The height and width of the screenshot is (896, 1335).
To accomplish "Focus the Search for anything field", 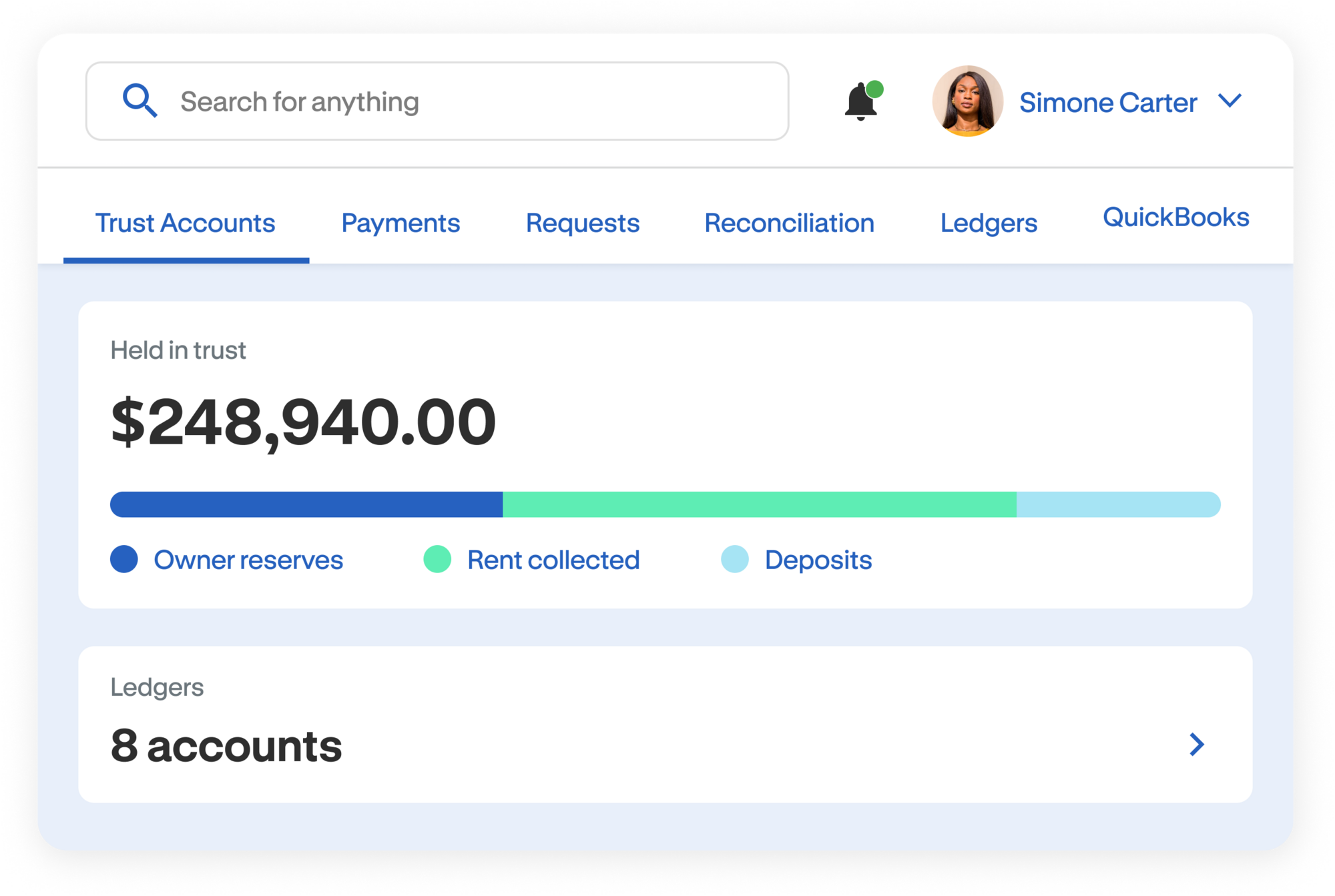I will [x=437, y=101].
